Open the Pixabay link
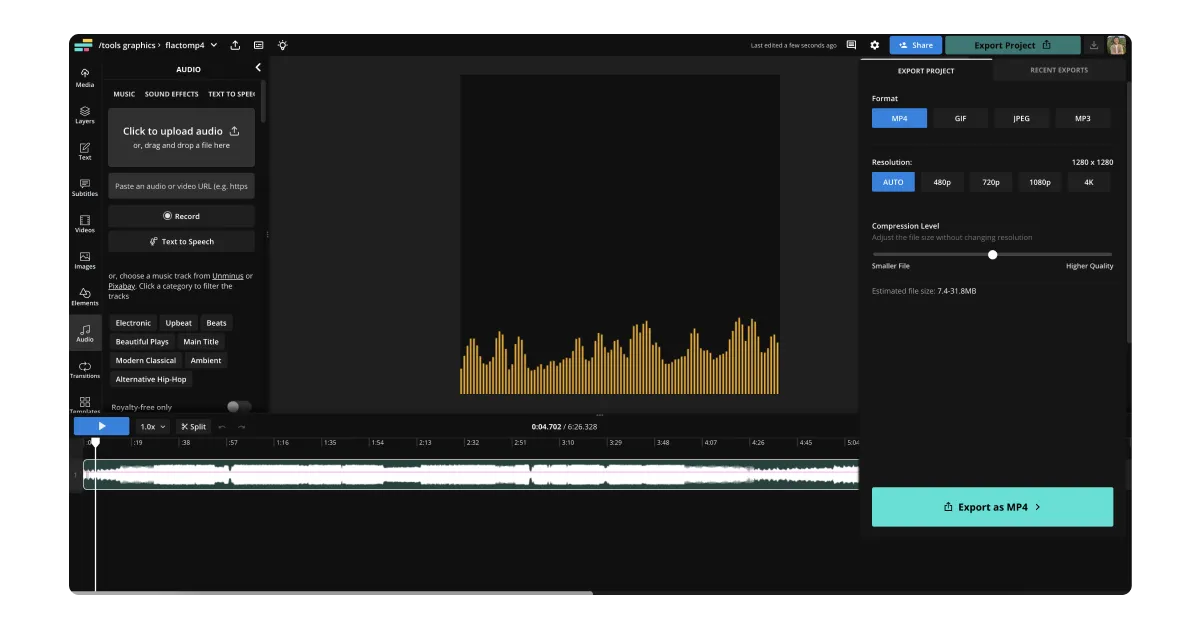1200x630 pixels. click(x=121, y=286)
